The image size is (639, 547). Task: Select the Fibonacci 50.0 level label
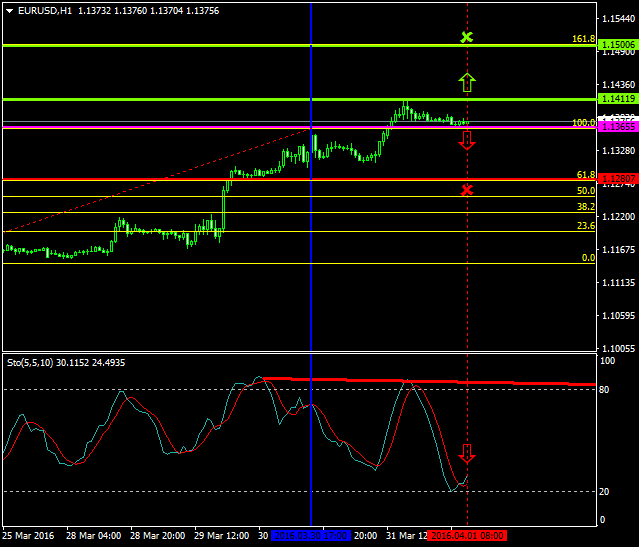[587, 190]
